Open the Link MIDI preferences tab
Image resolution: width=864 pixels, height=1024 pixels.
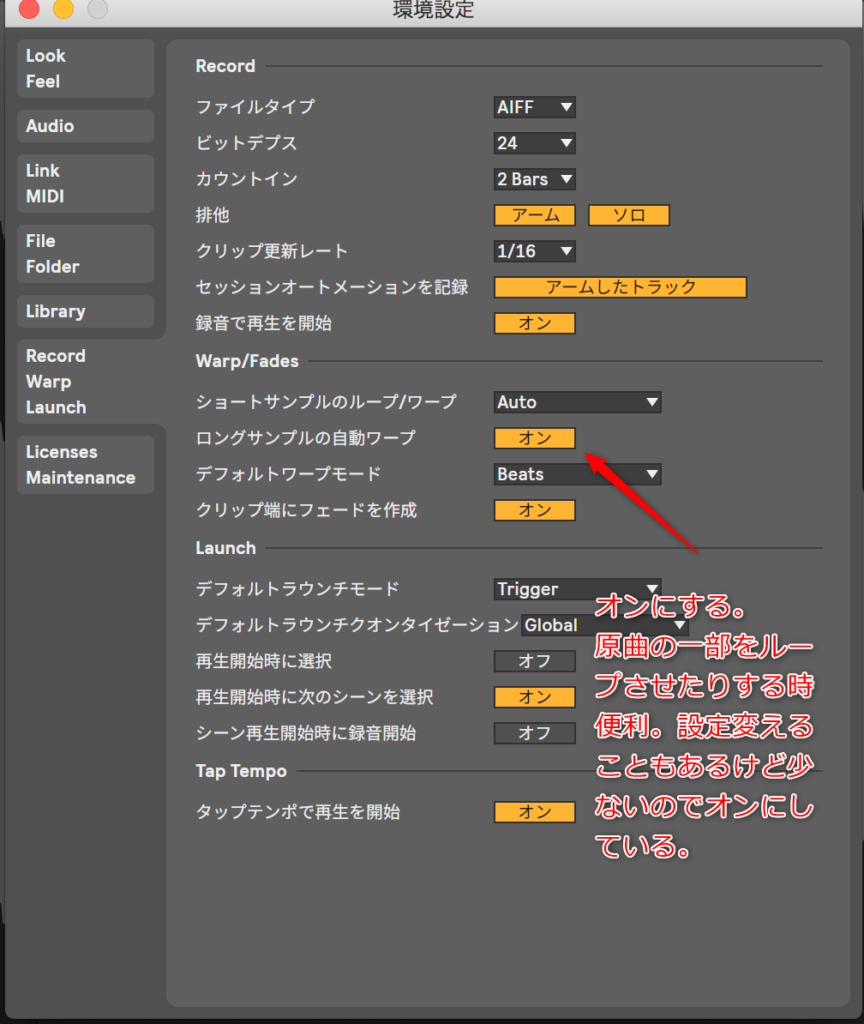pos(85,184)
